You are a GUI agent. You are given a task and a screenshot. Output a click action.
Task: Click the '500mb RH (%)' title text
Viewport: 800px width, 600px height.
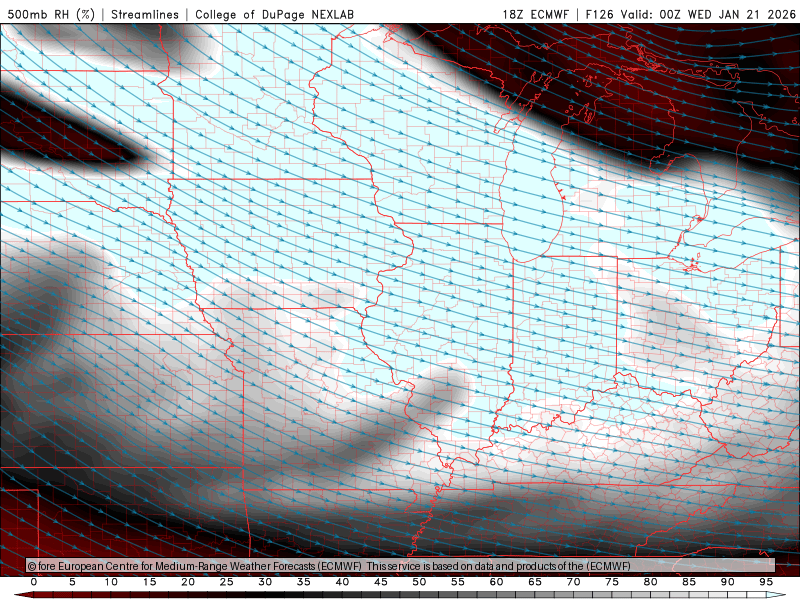(x=51, y=14)
